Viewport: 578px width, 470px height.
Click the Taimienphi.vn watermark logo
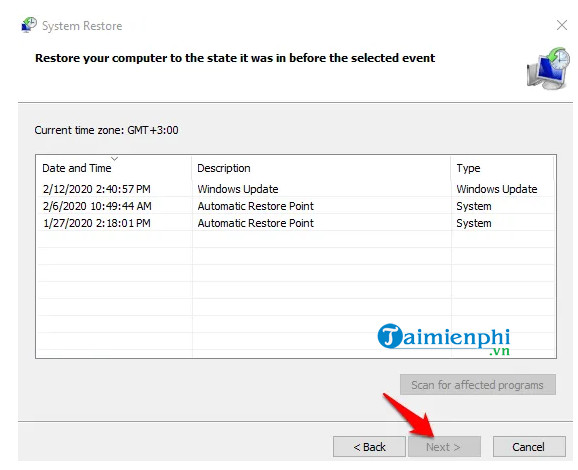tap(444, 340)
